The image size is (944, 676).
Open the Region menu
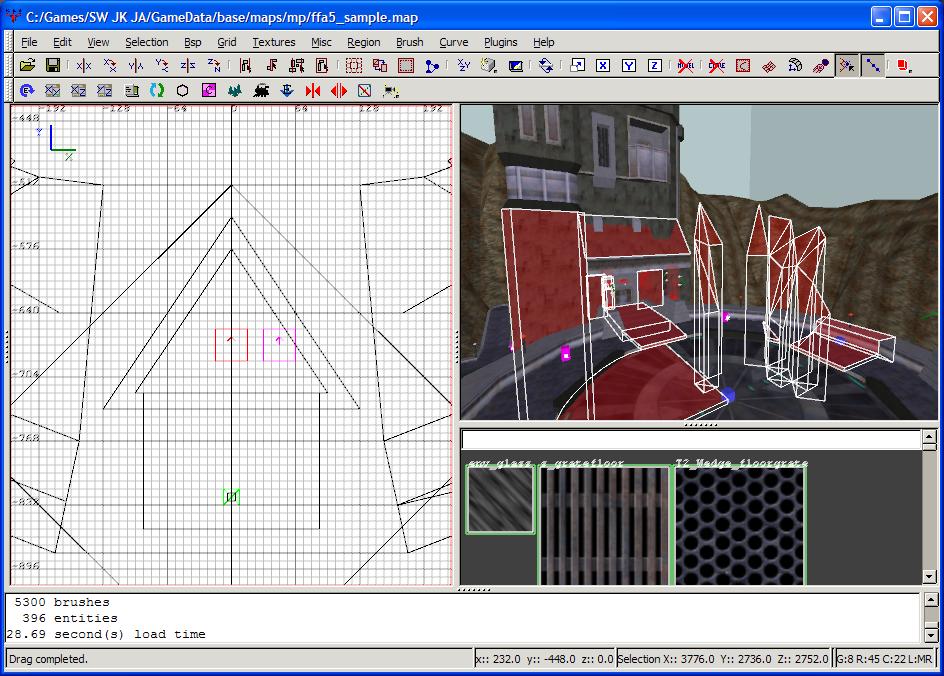[364, 42]
